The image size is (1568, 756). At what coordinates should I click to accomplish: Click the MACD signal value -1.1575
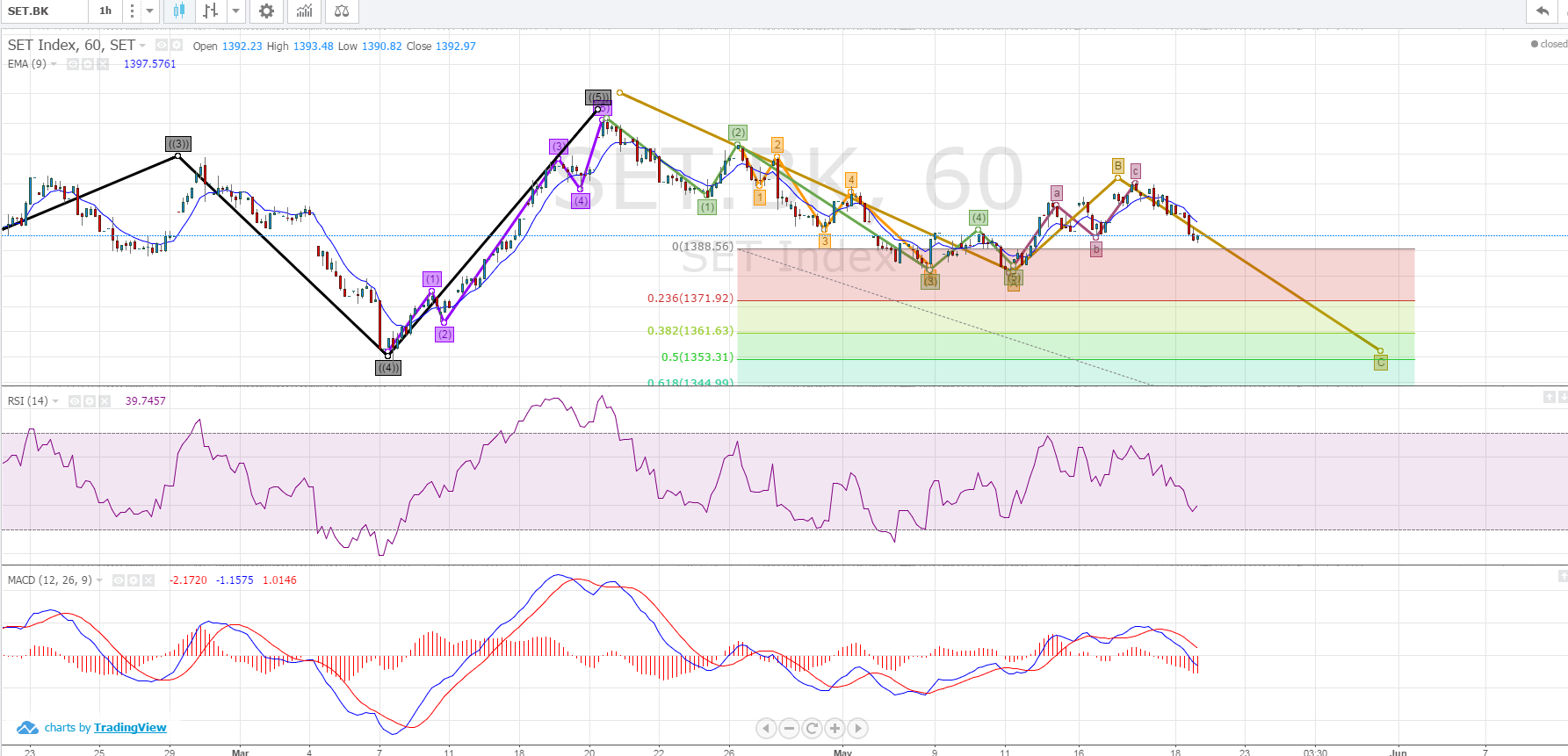tap(235, 580)
